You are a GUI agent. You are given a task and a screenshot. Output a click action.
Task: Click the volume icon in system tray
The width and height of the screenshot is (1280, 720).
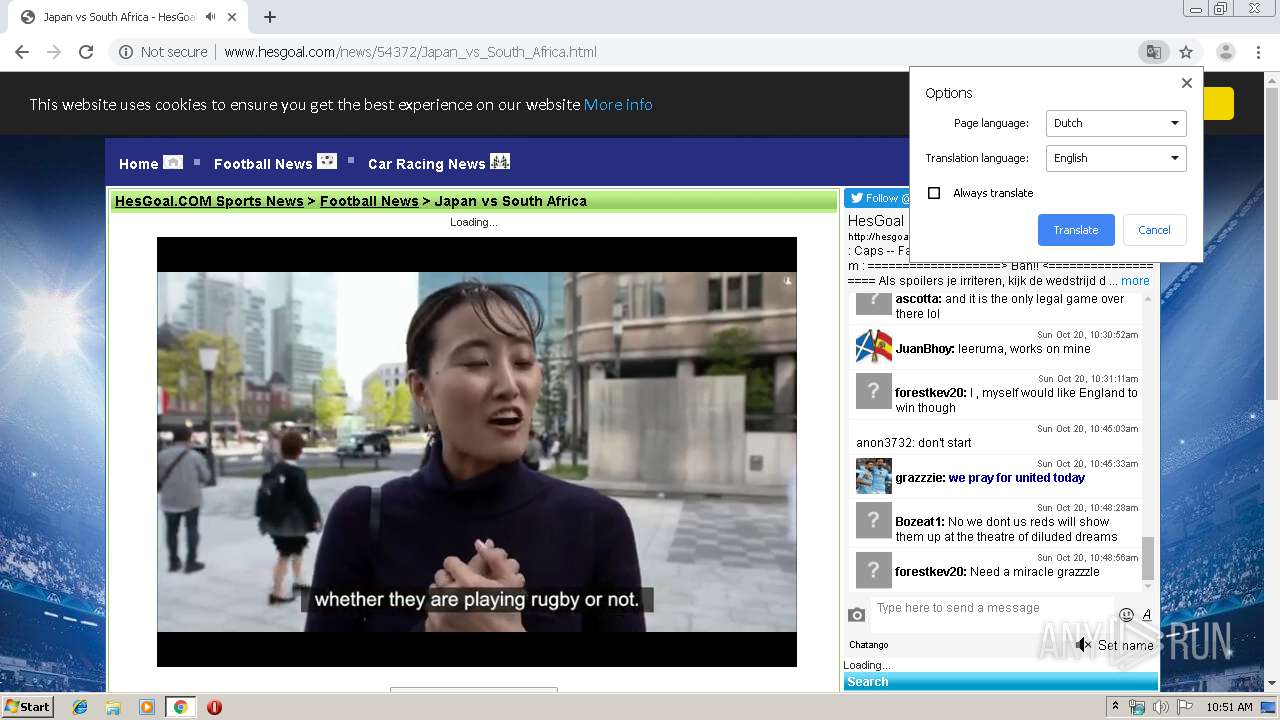pyautogui.click(x=1161, y=707)
